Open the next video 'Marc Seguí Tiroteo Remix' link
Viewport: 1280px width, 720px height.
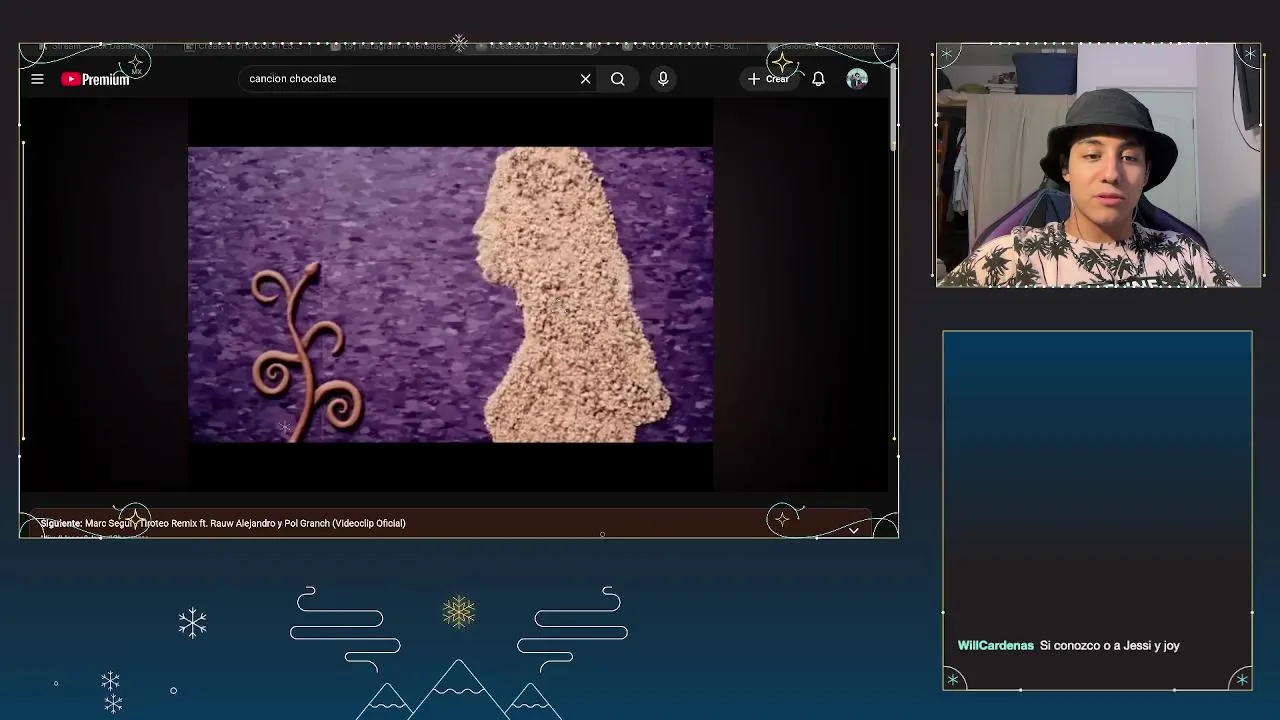pyautogui.click(x=245, y=523)
